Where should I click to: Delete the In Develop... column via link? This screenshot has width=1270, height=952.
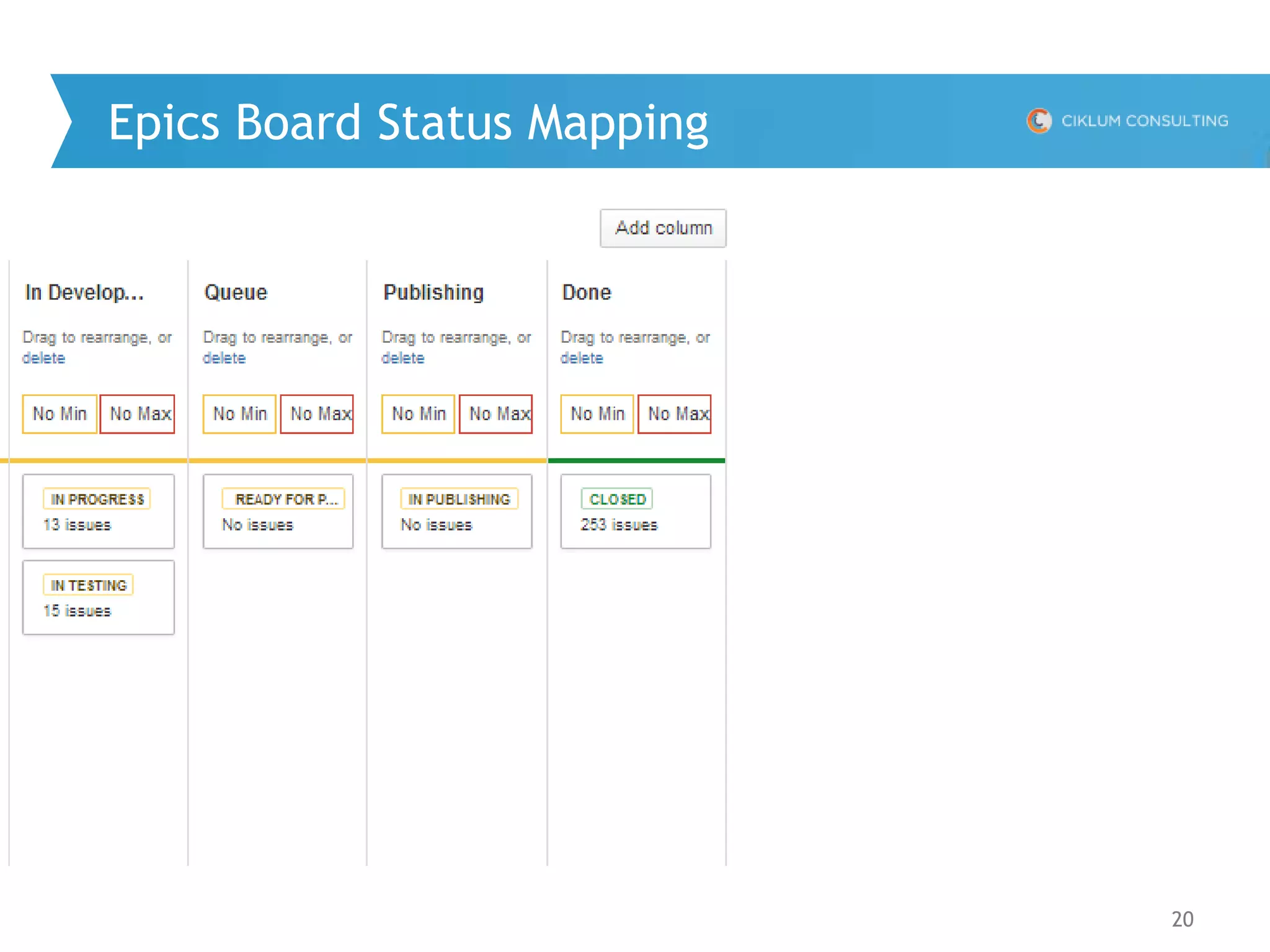tap(43, 358)
